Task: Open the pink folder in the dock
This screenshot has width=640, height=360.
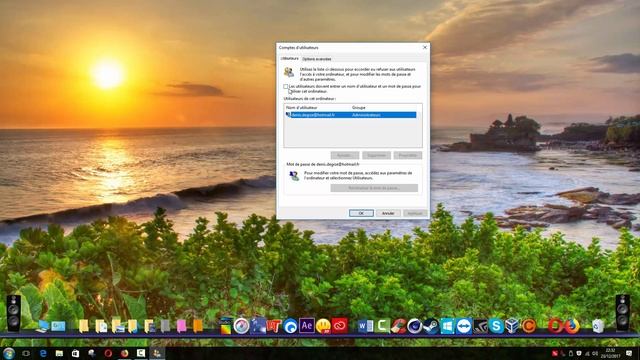Action: [181, 326]
